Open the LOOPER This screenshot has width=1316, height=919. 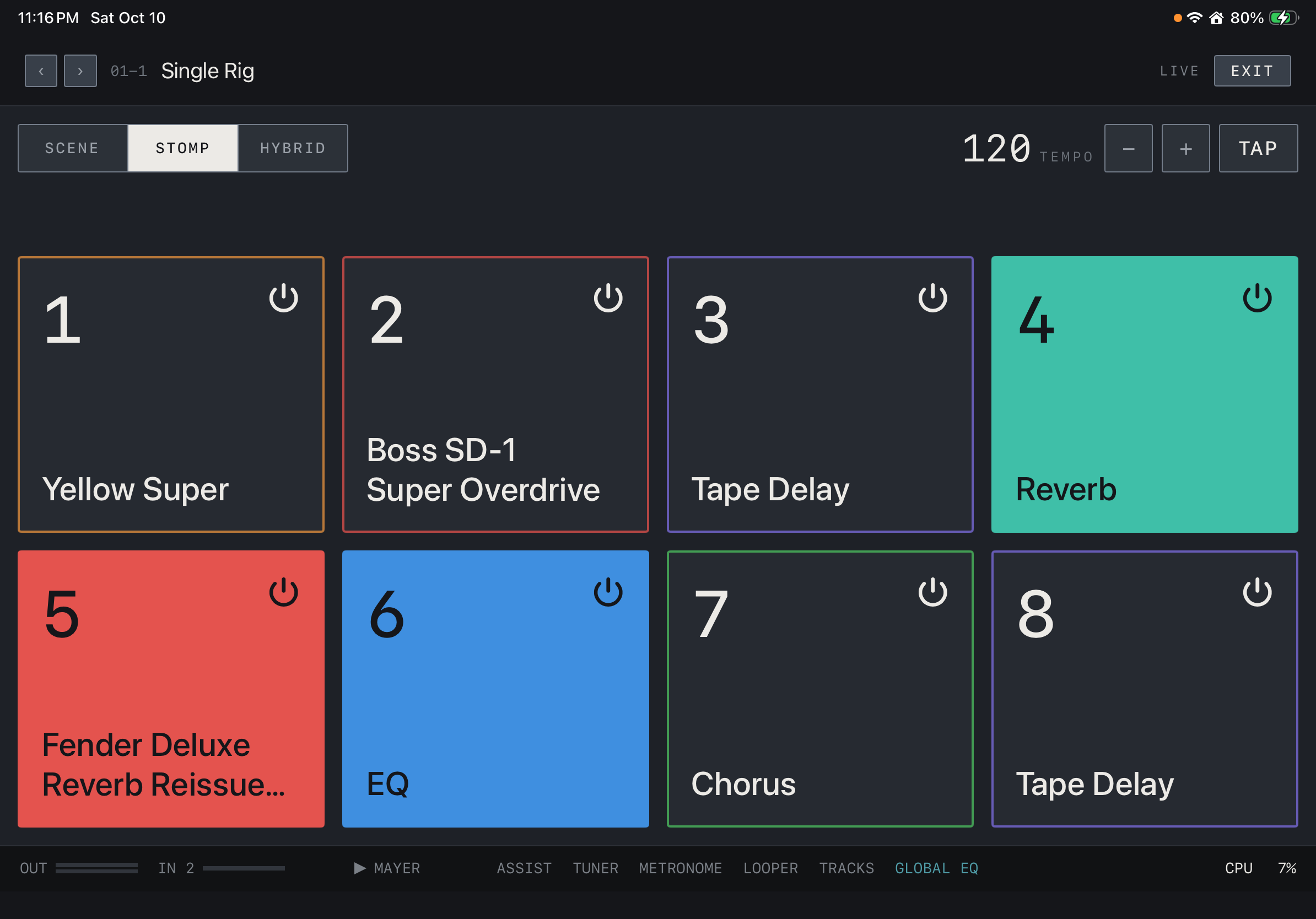tap(770, 868)
